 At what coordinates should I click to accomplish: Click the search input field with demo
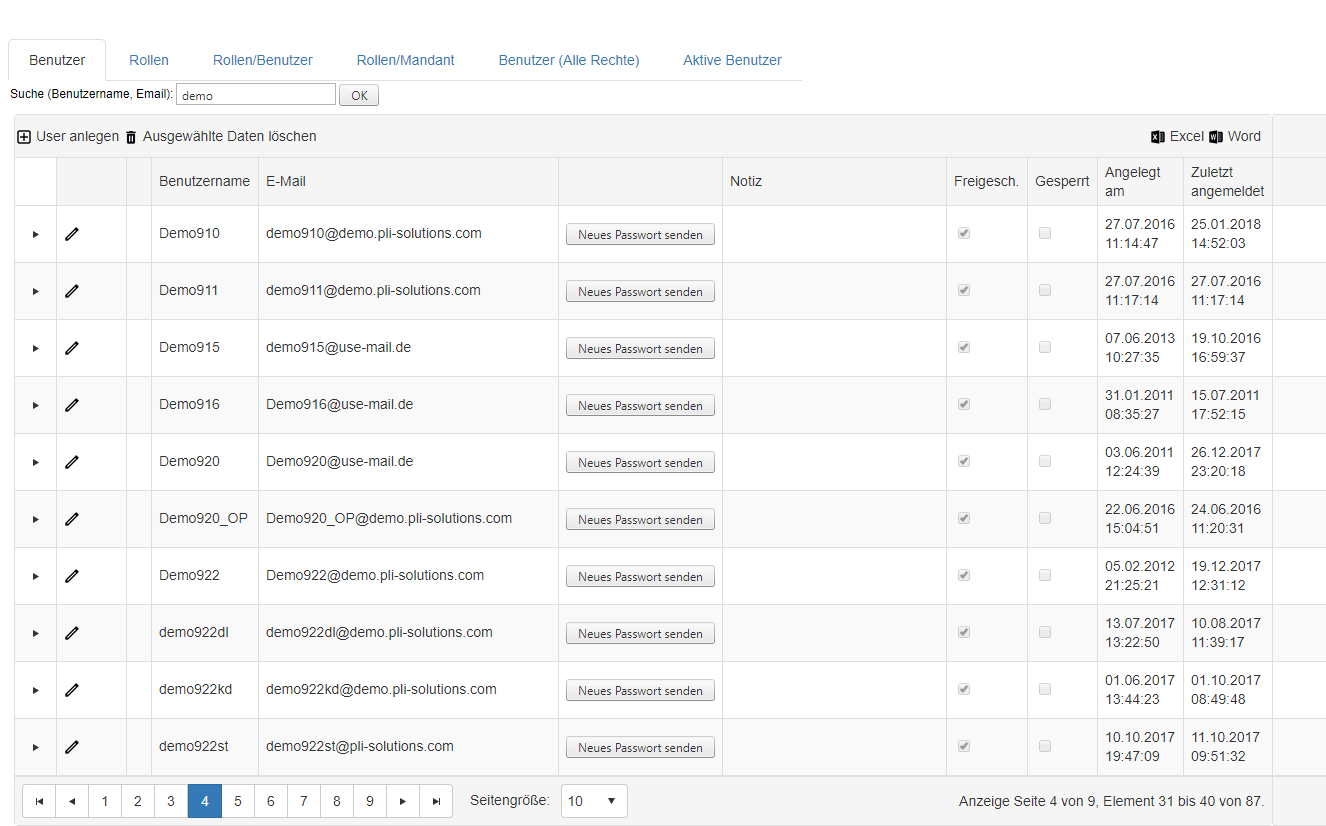pos(256,95)
